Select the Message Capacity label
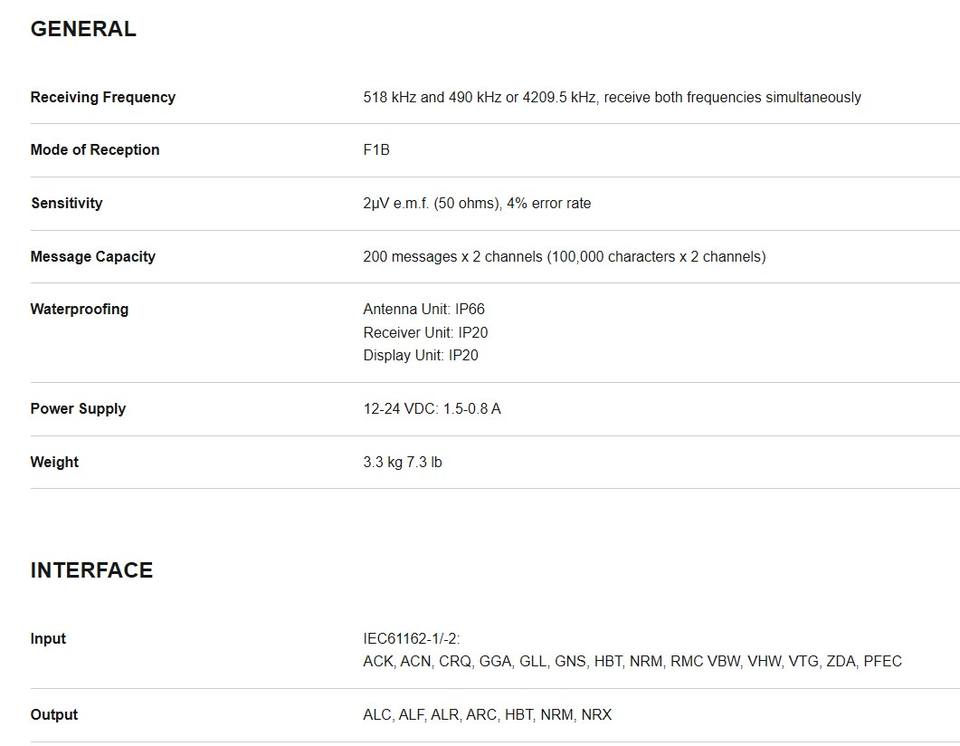The width and height of the screenshot is (960, 746). click(93, 257)
